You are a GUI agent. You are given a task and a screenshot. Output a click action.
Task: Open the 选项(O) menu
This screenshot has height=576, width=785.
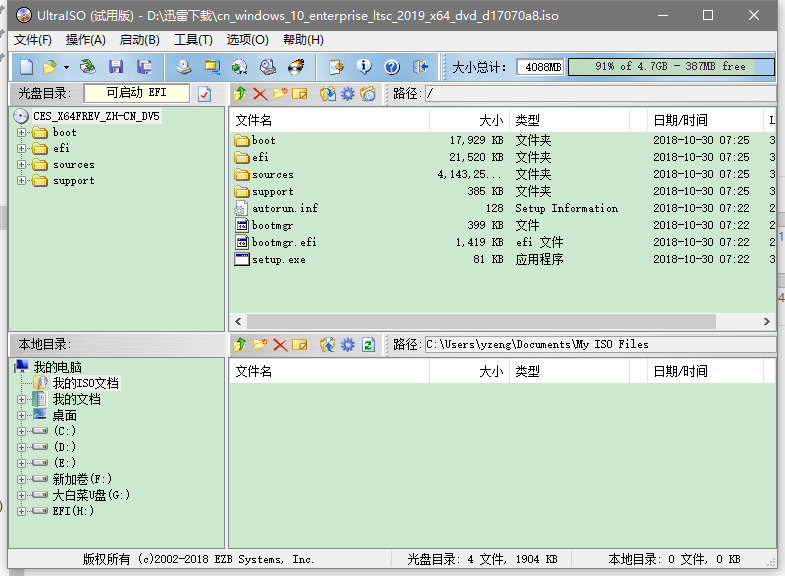247,40
